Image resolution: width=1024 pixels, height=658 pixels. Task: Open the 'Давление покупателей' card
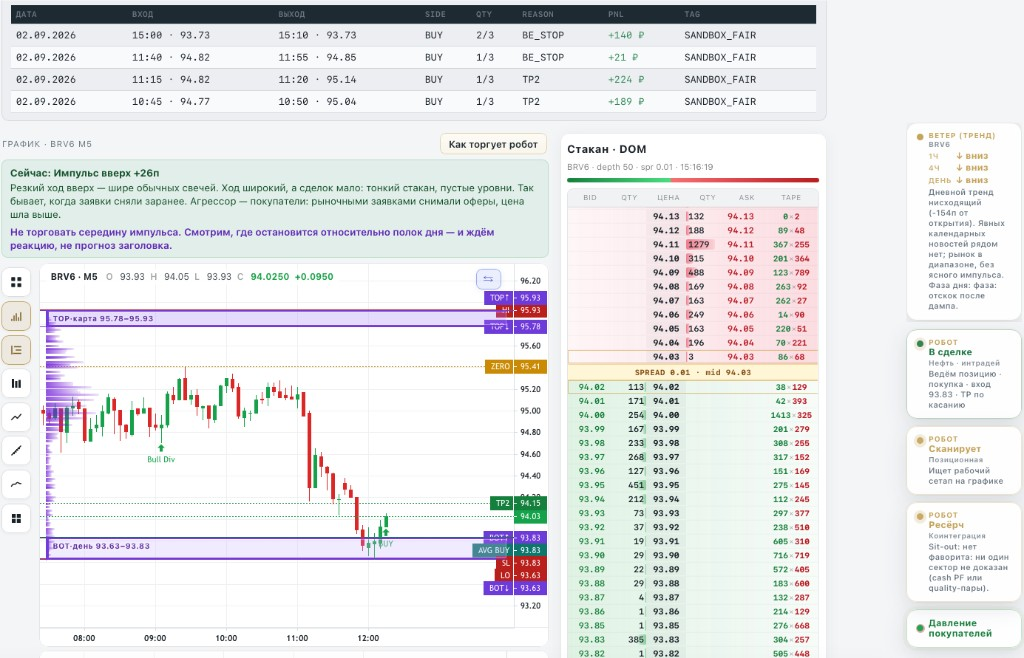click(x=963, y=629)
